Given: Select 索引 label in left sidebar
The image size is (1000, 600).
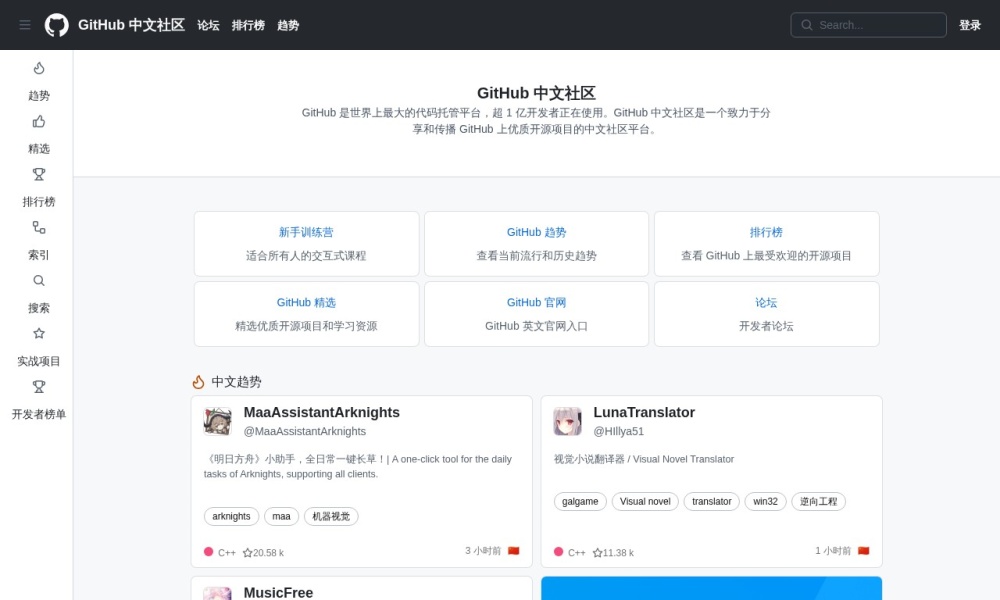Looking at the screenshot, I should (x=39, y=255).
